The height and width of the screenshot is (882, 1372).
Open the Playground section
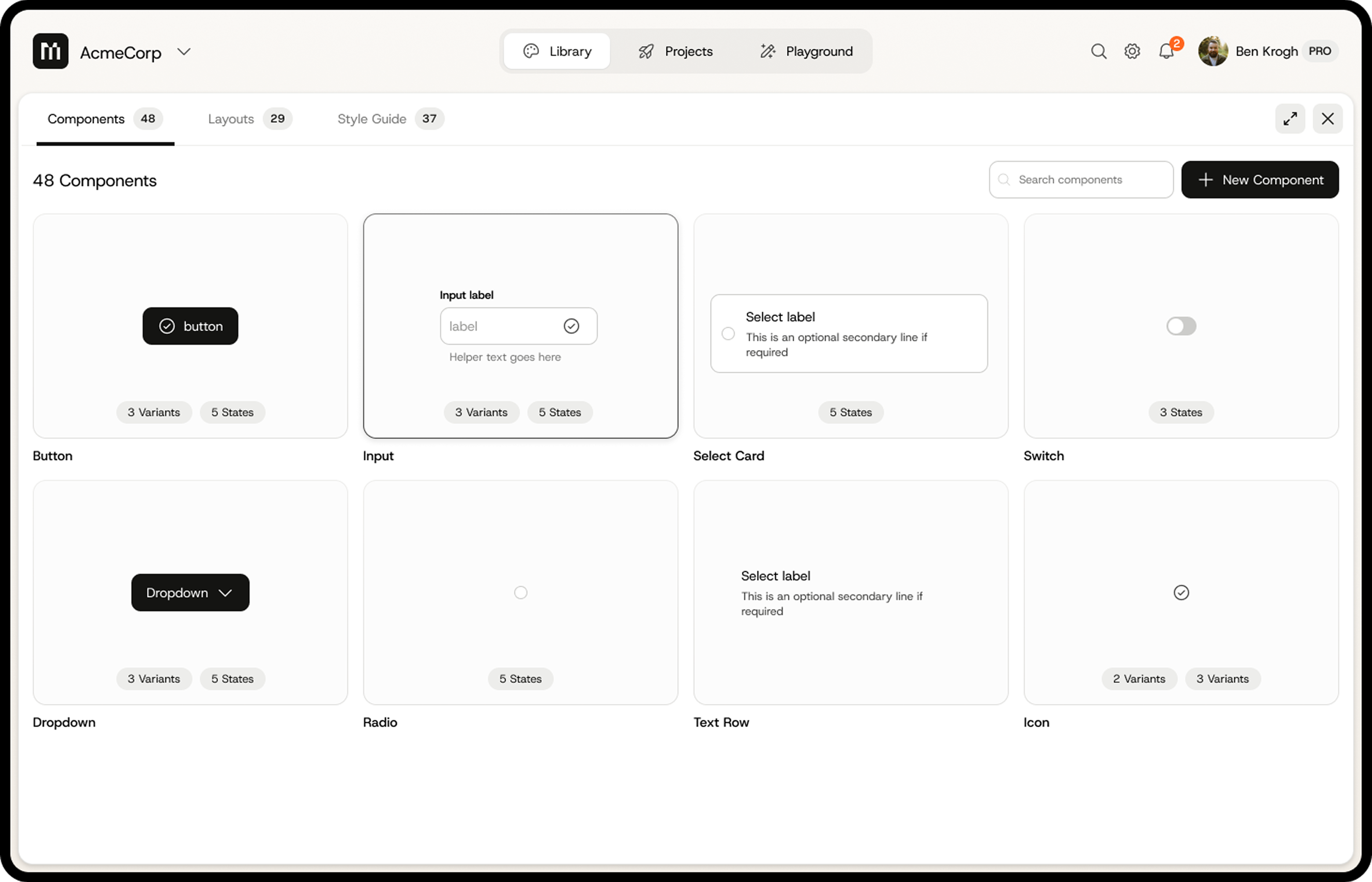(x=806, y=51)
